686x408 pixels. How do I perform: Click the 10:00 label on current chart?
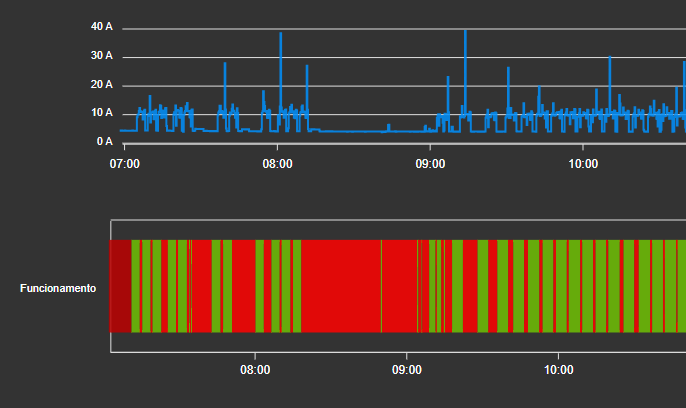click(583, 164)
